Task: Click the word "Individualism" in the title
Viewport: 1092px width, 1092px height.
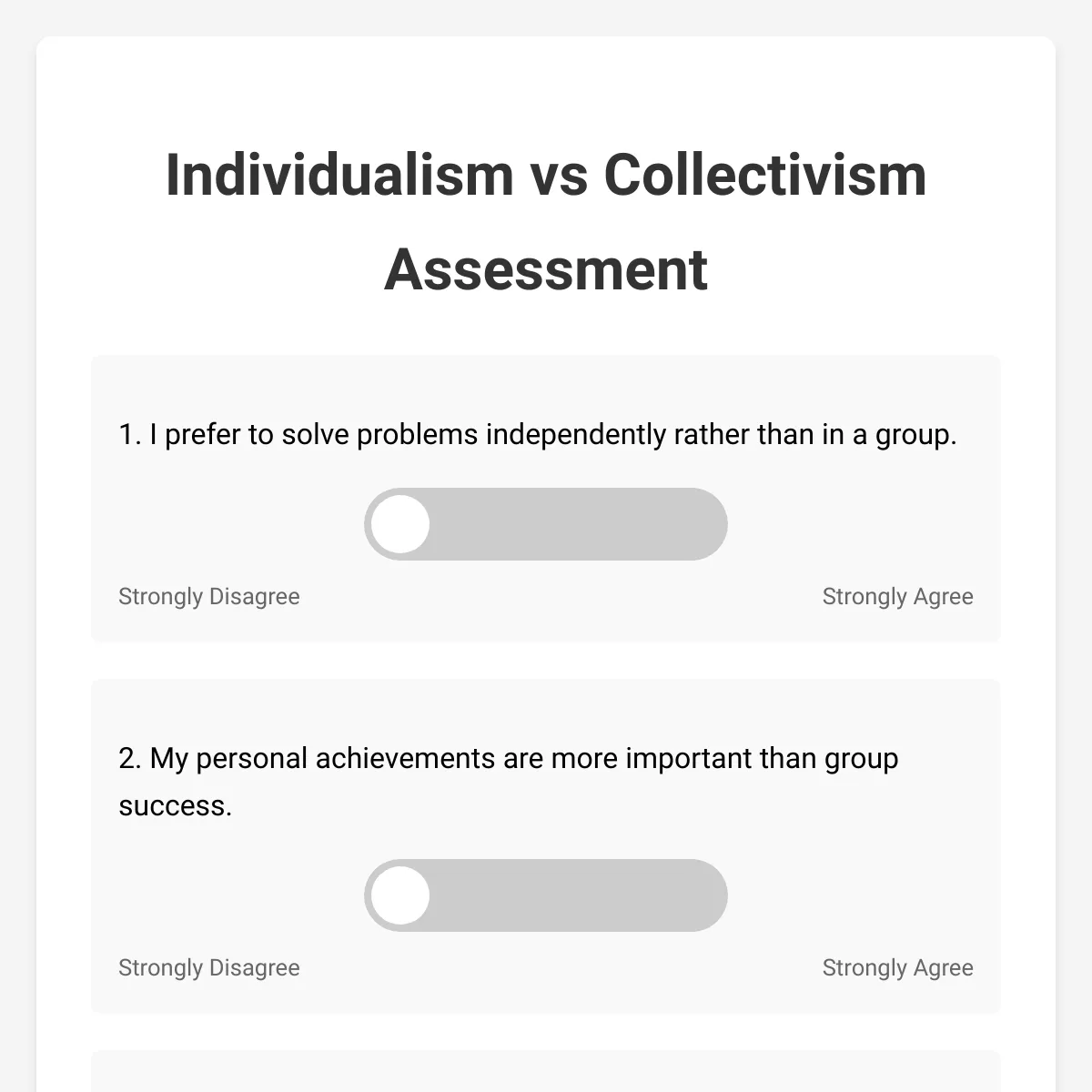Action: coord(339,175)
